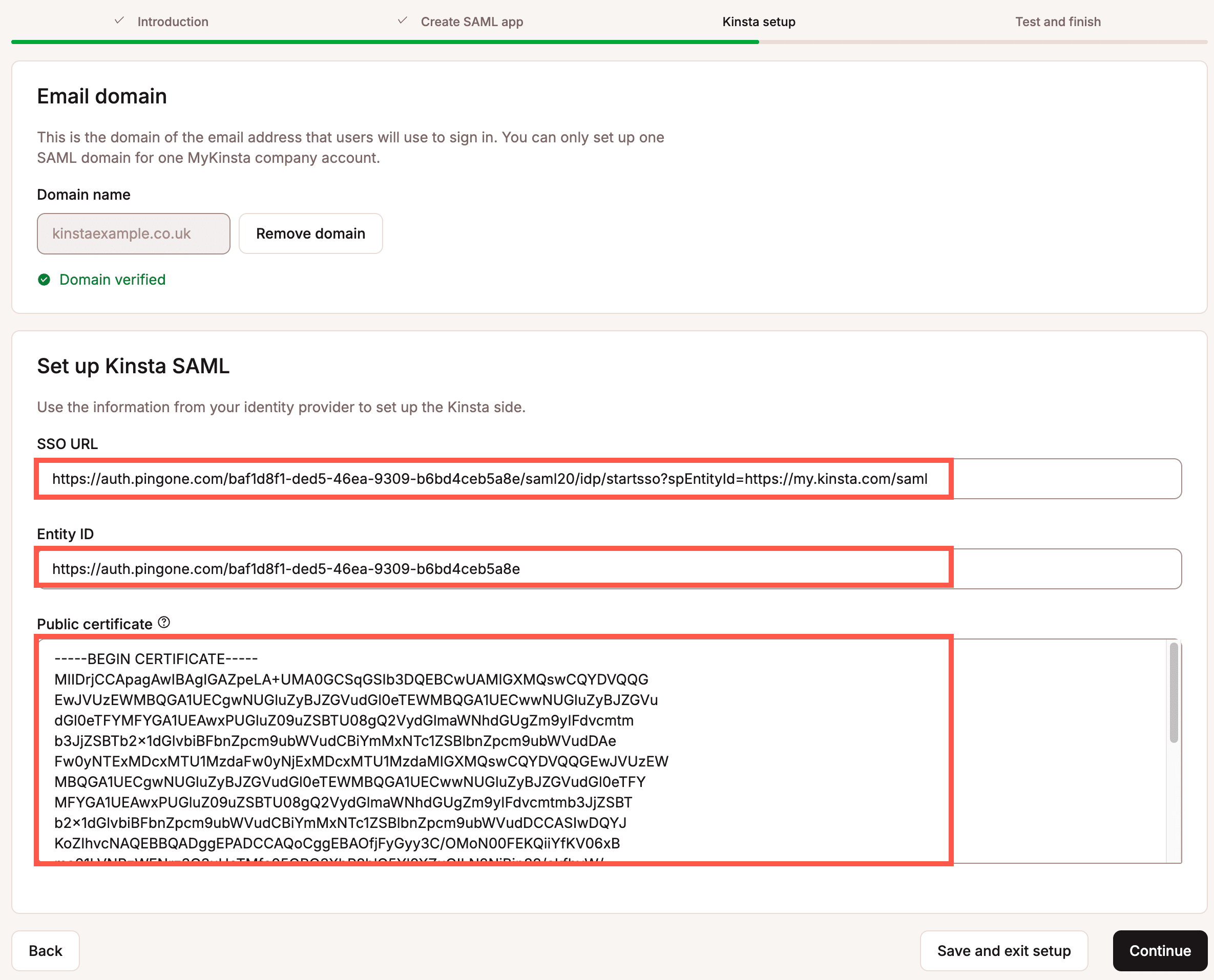Select the Email domain heading
The image size is (1214, 980).
[101, 96]
